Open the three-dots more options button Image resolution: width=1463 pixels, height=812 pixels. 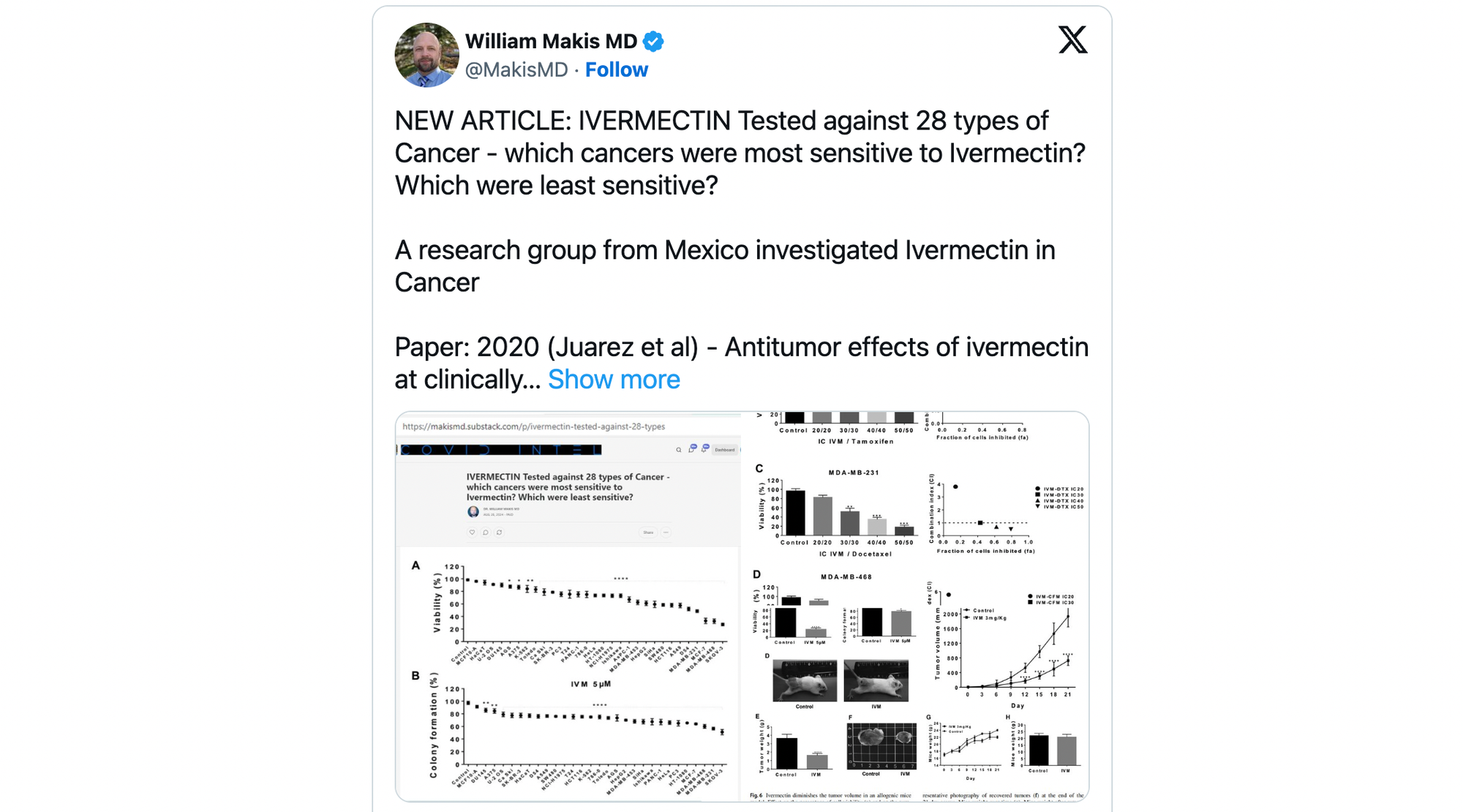[x=666, y=533]
